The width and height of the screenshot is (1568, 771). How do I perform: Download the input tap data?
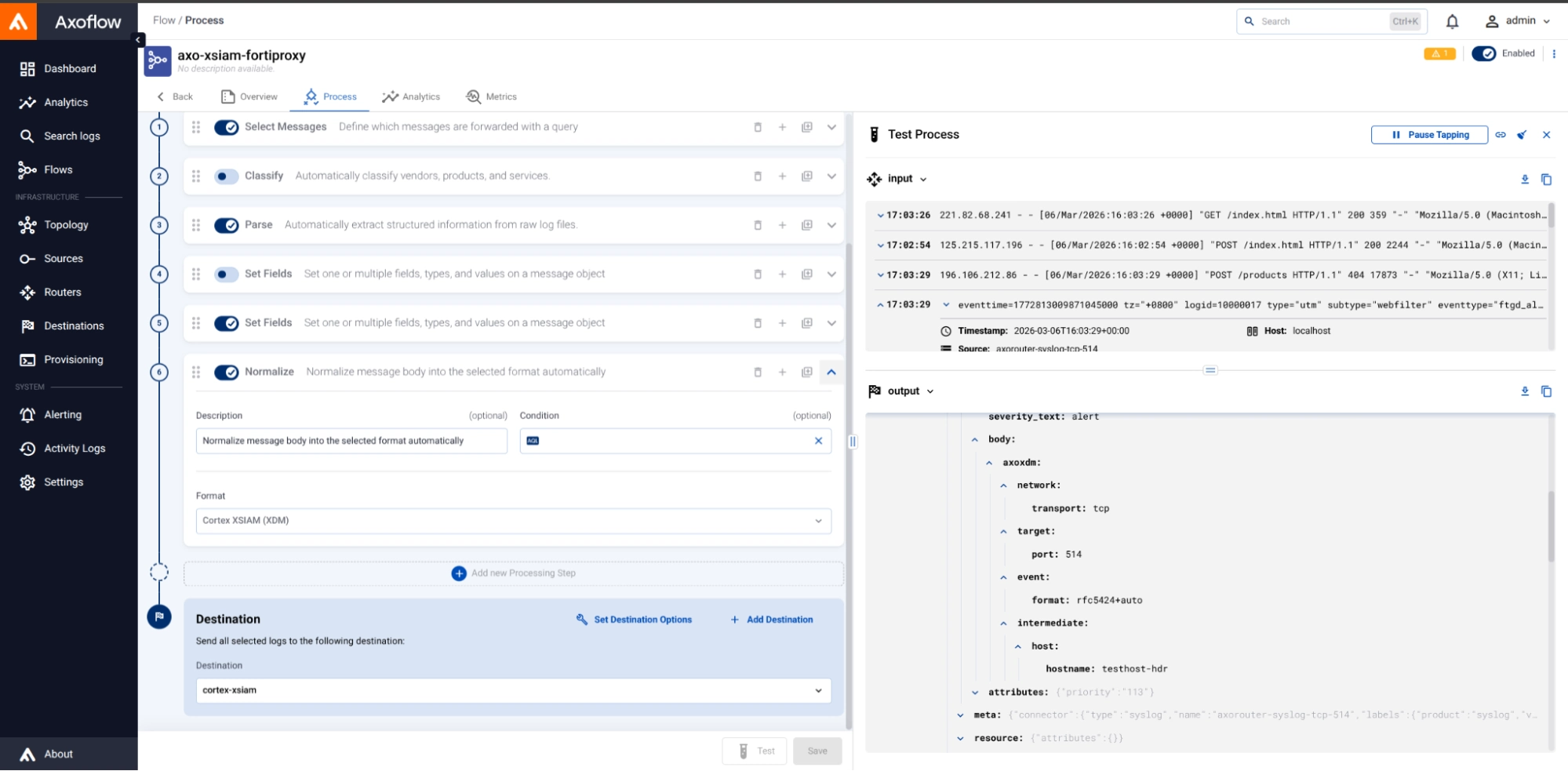point(1525,180)
